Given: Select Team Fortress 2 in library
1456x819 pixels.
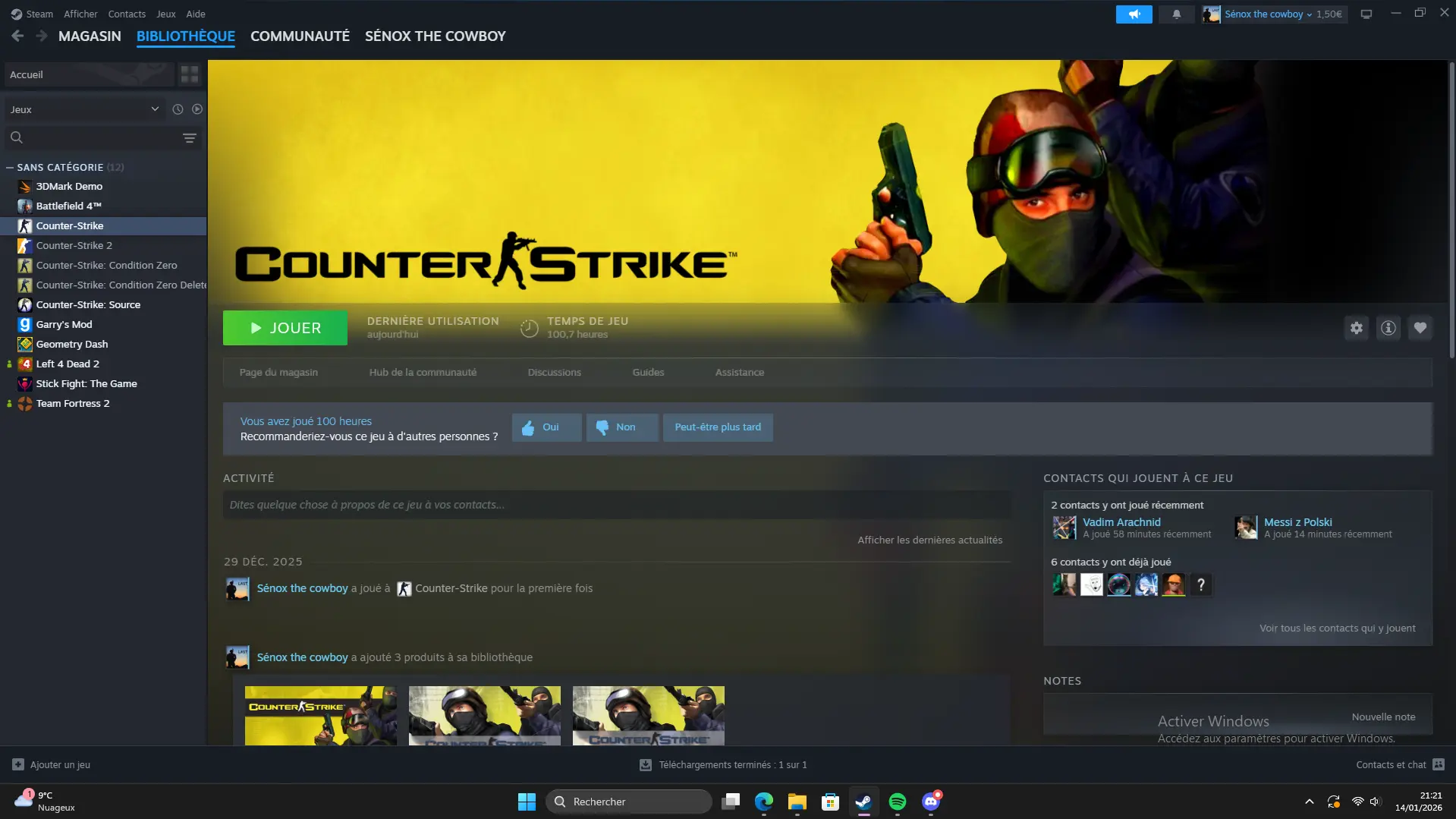Looking at the screenshot, I should click(103, 403).
